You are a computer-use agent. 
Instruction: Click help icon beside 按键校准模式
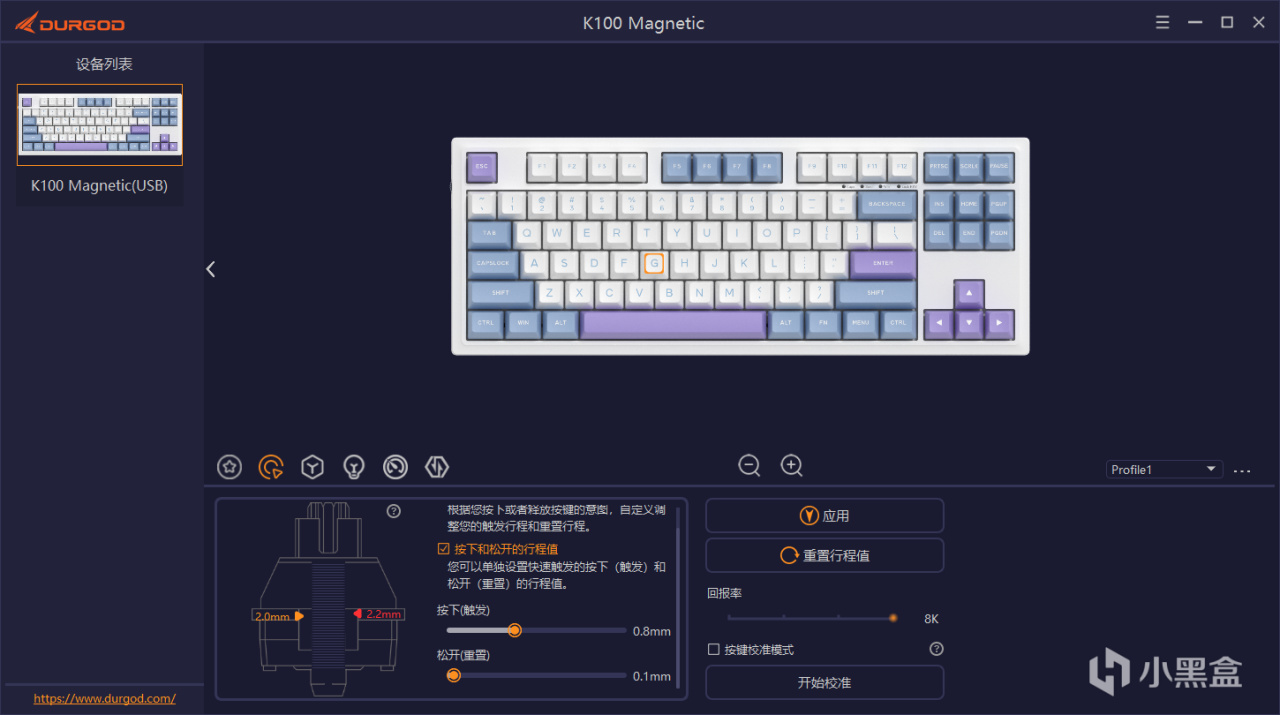coord(936,649)
